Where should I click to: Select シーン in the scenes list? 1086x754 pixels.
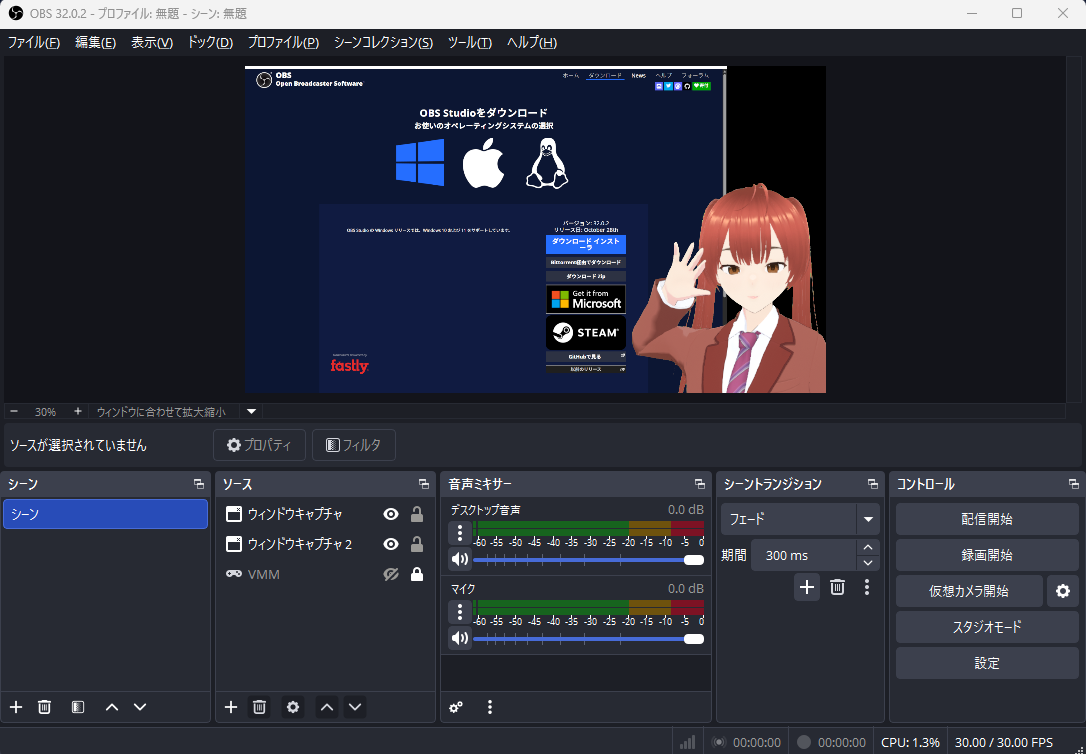coord(105,514)
